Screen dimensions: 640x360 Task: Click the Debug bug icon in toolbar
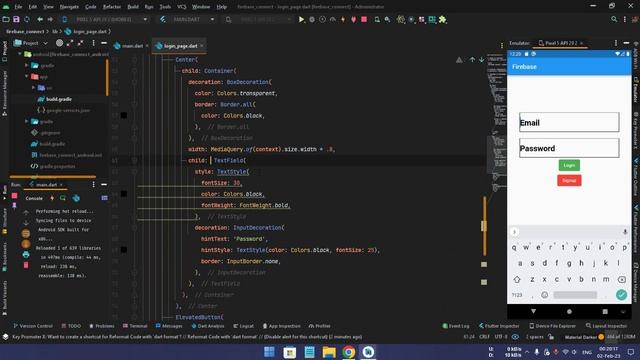(312, 19)
